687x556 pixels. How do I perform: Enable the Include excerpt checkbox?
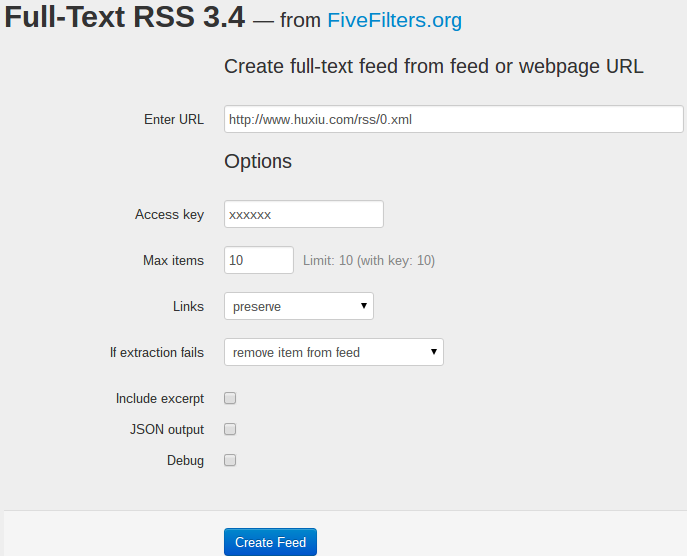coord(230,398)
